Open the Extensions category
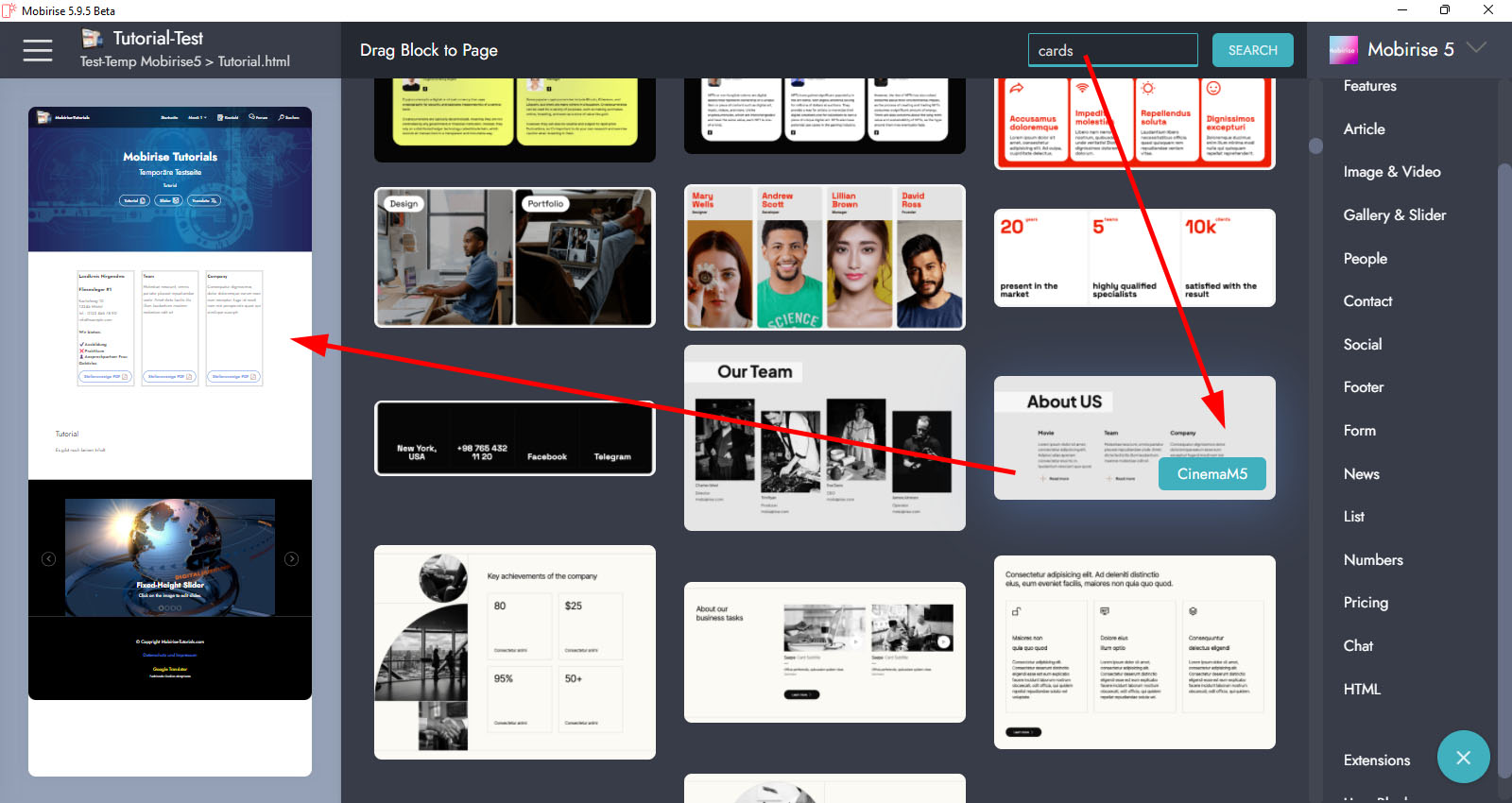The width and height of the screenshot is (1512, 803). coord(1377,760)
